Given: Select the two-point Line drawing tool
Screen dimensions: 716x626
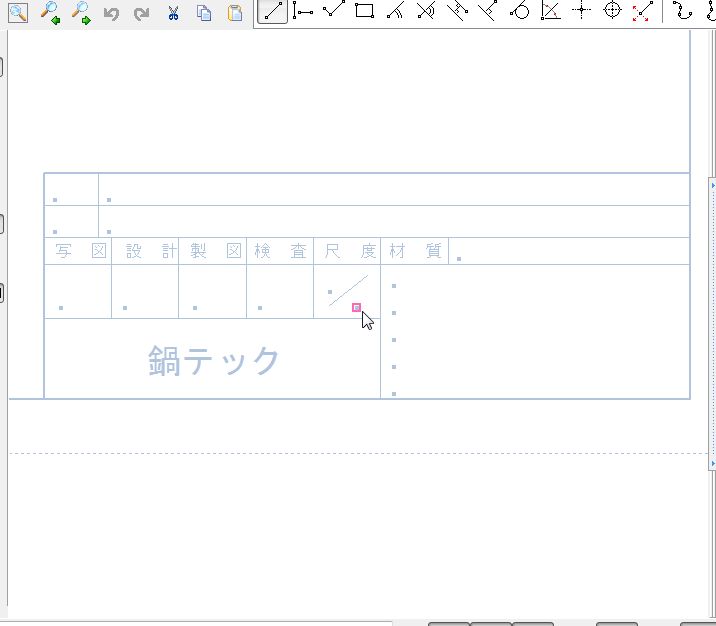Looking at the screenshot, I should [273, 12].
